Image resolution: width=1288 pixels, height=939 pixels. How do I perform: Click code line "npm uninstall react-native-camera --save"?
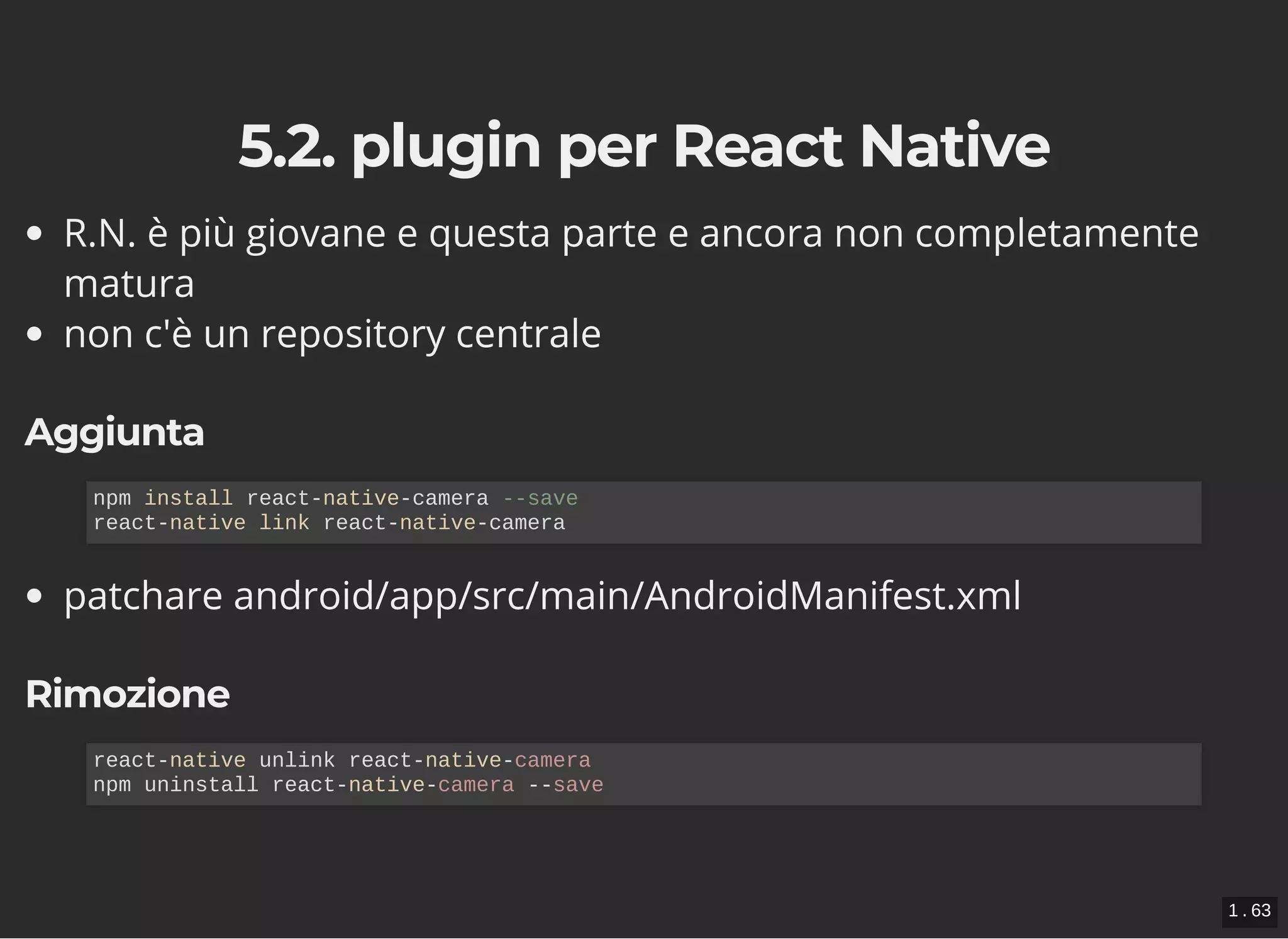348,785
